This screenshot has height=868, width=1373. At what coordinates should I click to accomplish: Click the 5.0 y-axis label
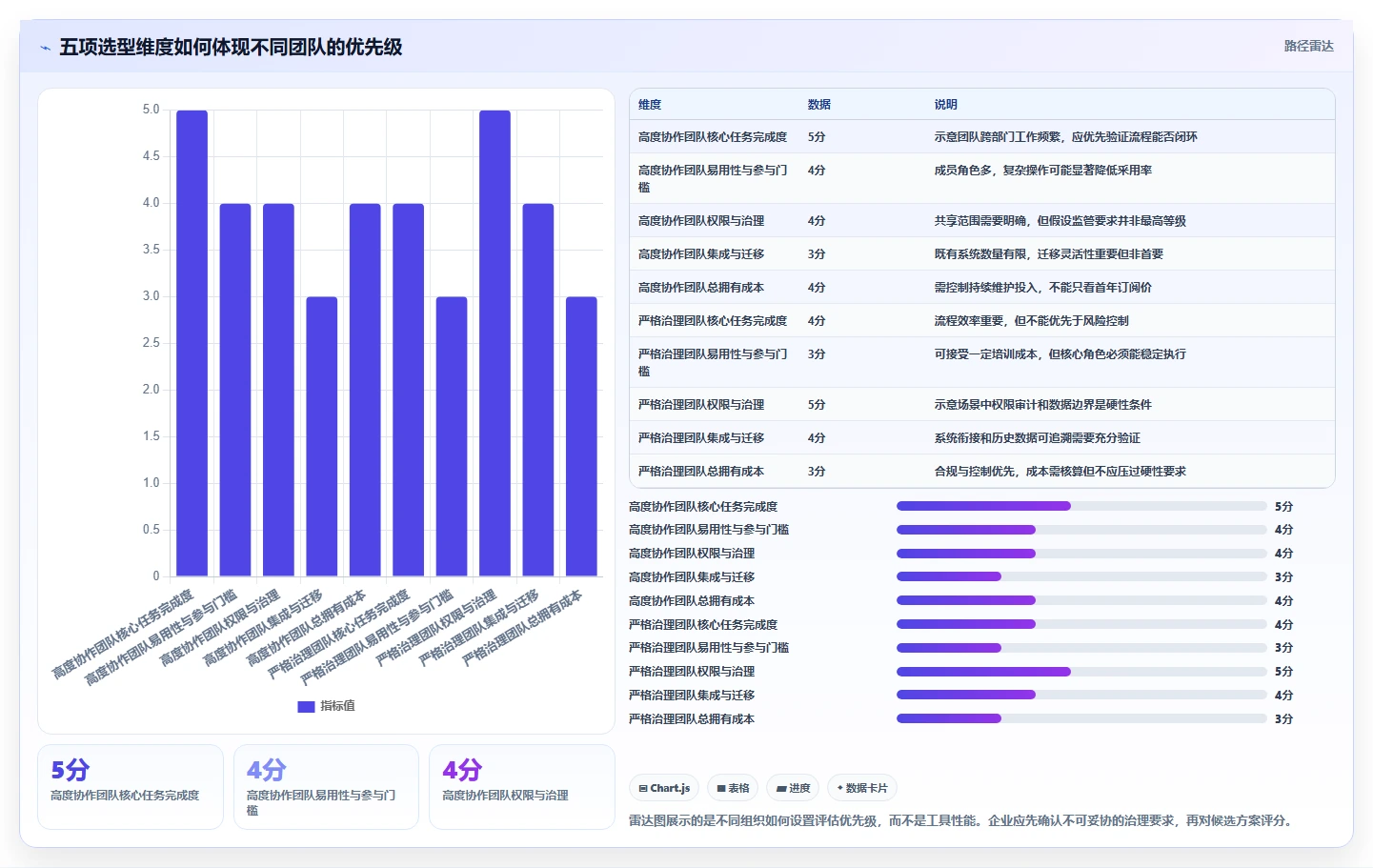click(x=151, y=110)
